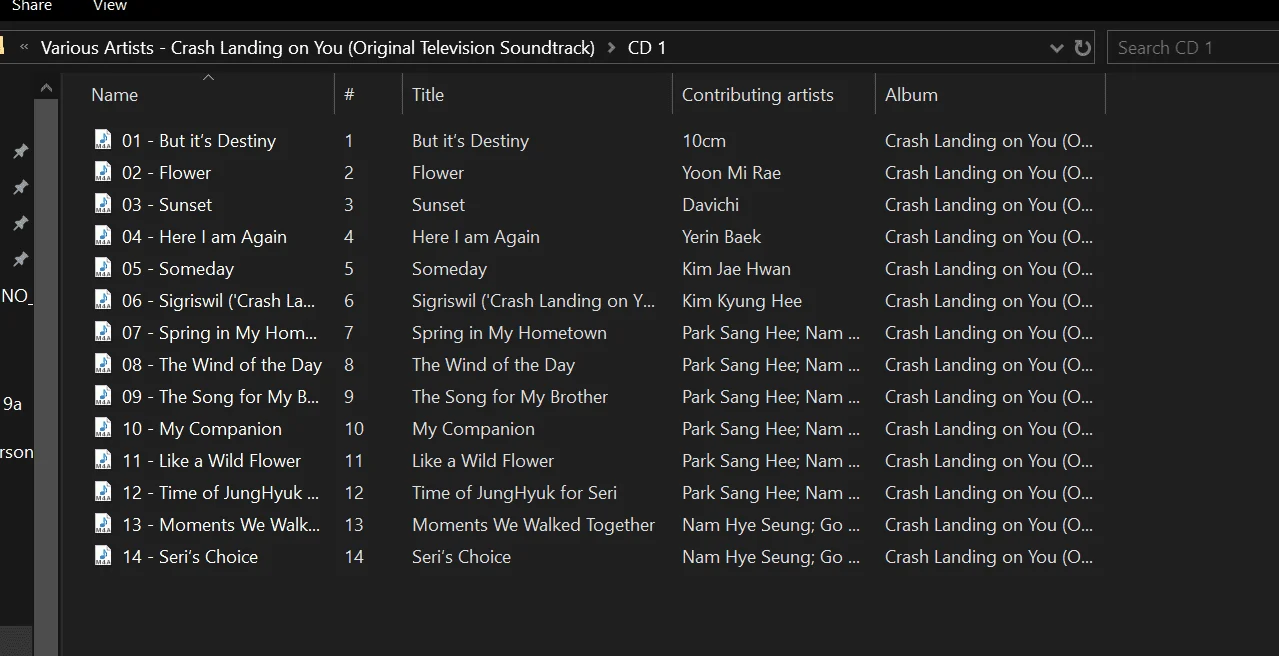Click the audio file icon for 08 - The Wind of the Day

tap(103, 364)
